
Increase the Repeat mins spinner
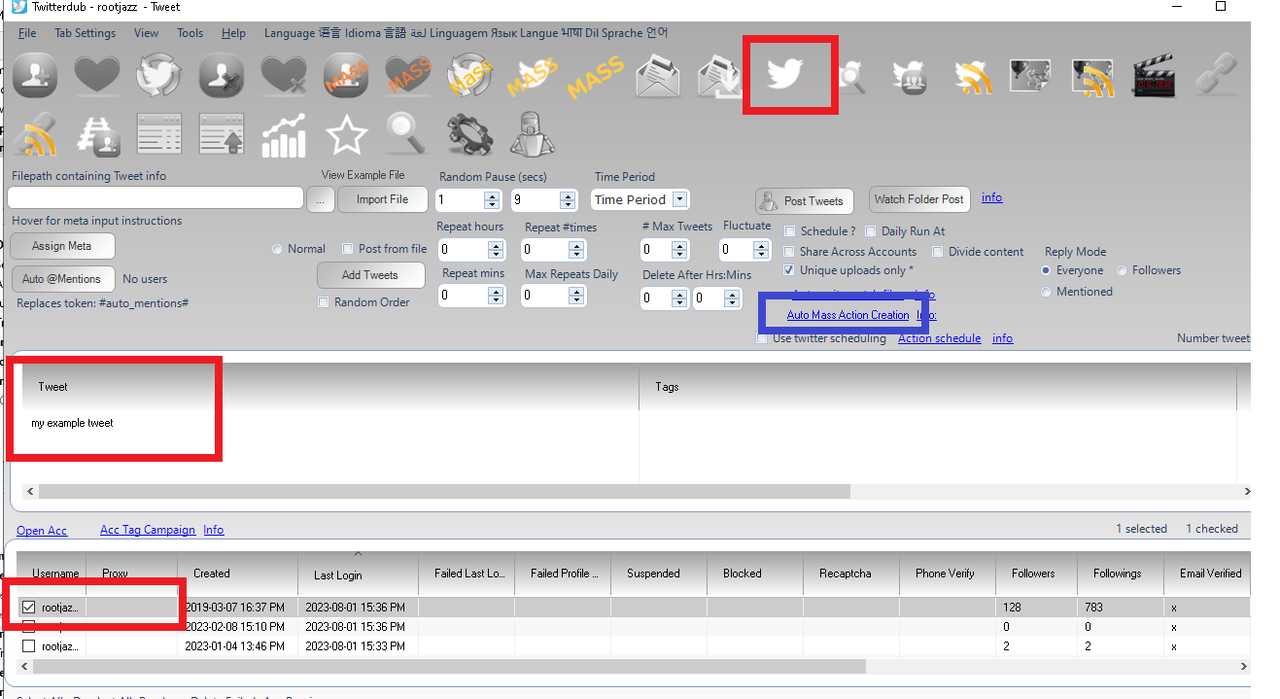tap(495, 291)
